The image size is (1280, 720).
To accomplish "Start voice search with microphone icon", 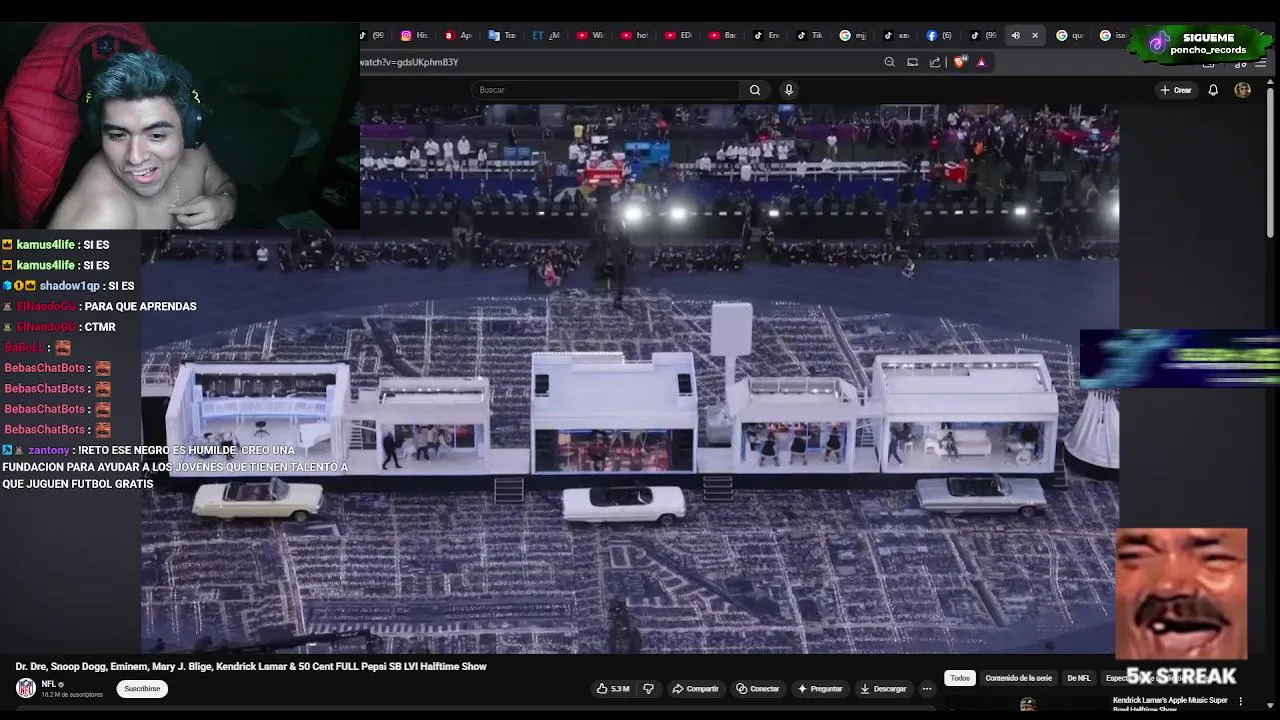I will 789,90.
